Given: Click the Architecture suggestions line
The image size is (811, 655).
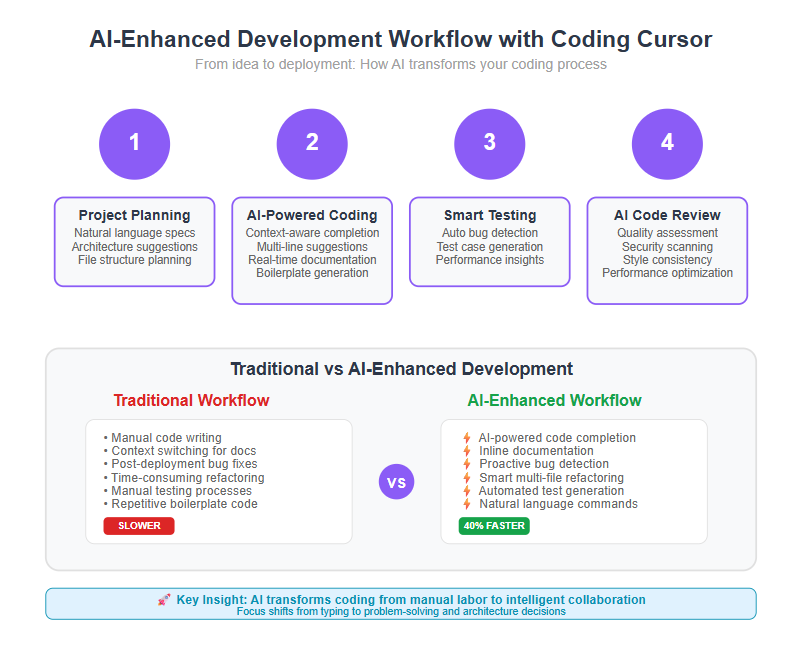Looking at the screenshot, I should [134, 247].
